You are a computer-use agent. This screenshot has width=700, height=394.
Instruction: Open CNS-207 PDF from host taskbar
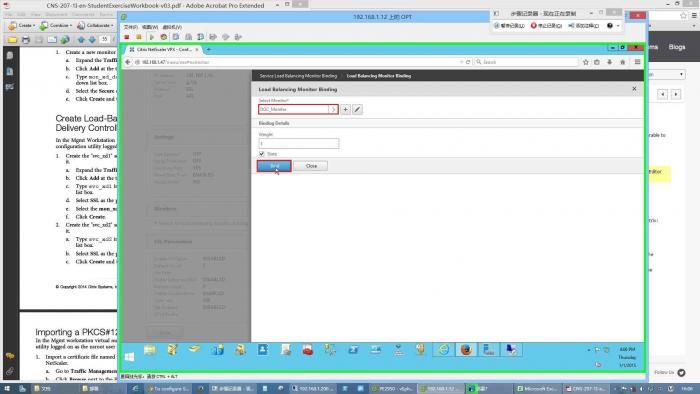[x=586, y=389]
